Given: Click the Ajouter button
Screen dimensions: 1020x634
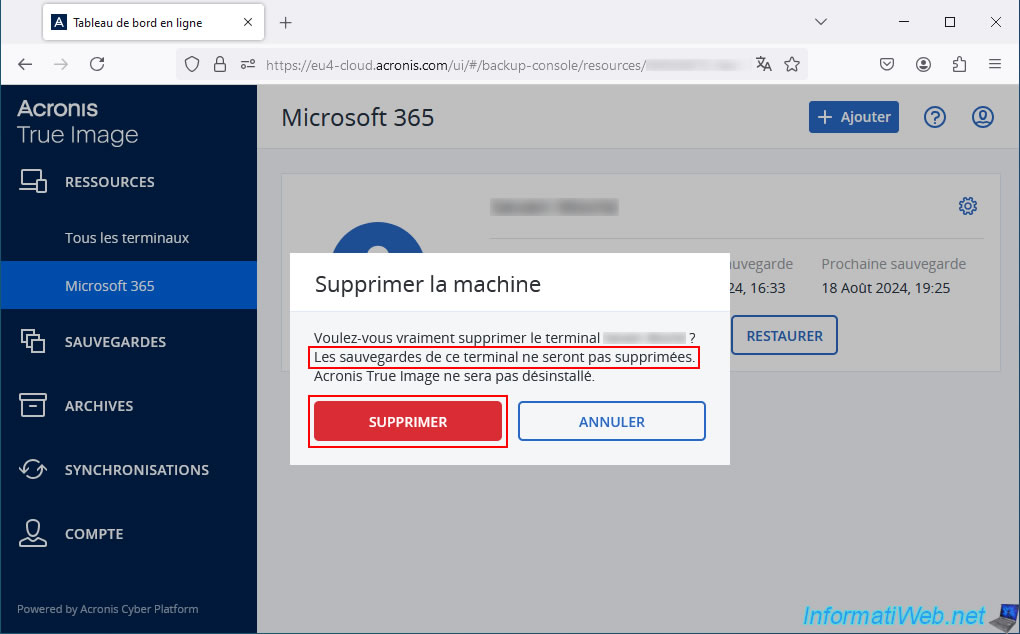Looking at the screenshot, I should point(853,117).
